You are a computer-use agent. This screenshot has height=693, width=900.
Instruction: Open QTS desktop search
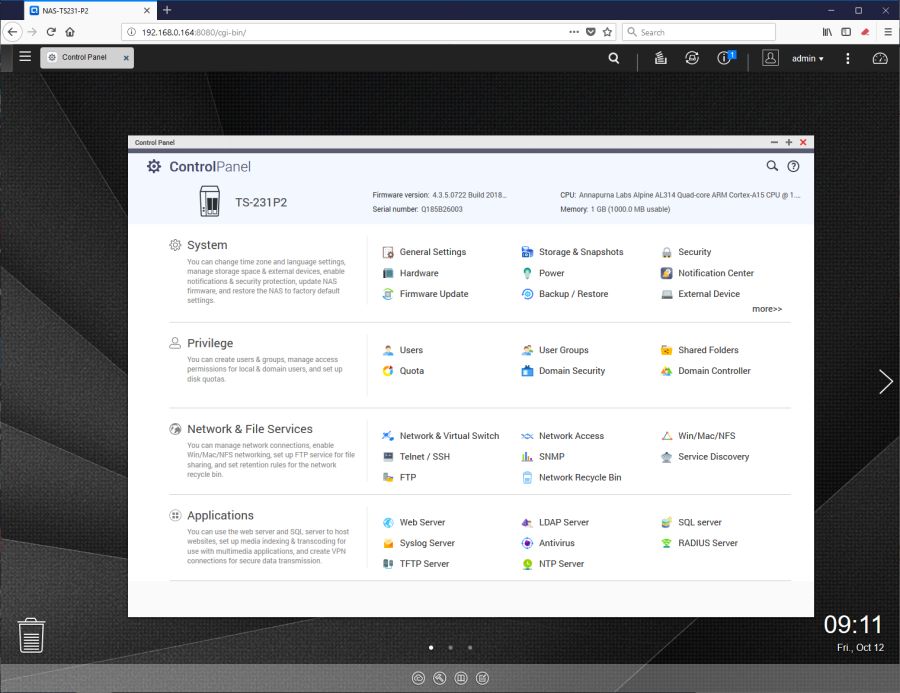(614, 58)
